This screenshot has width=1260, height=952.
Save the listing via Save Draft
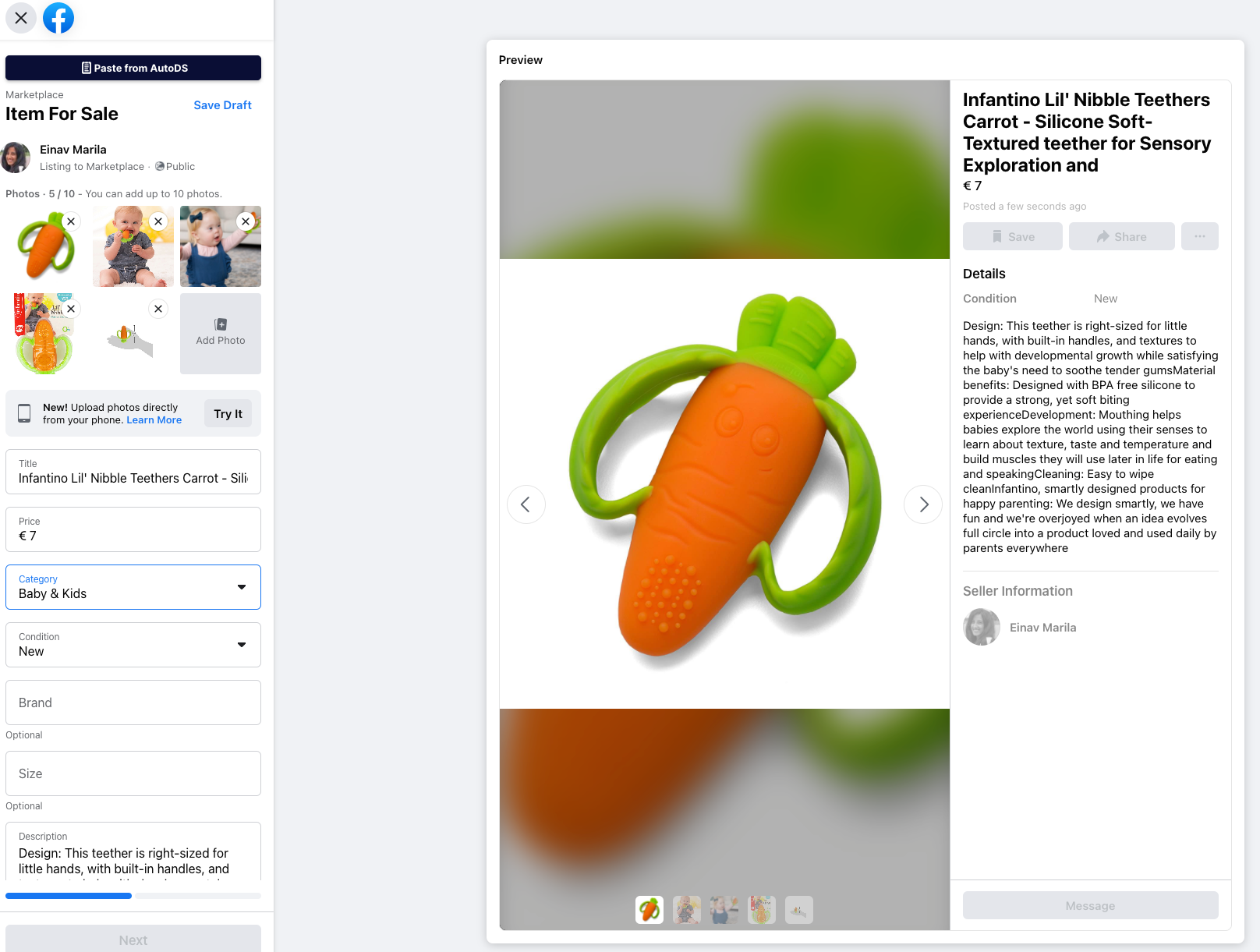pos(222,105)
